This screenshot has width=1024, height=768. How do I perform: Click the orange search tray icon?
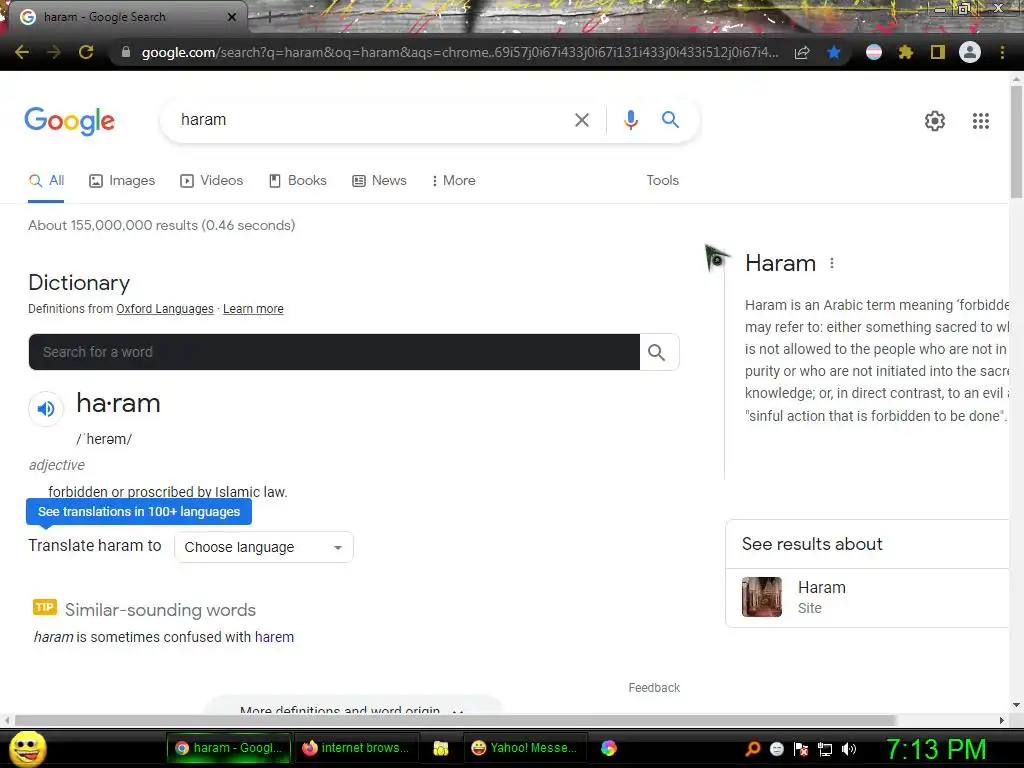[x=753, y=749]
